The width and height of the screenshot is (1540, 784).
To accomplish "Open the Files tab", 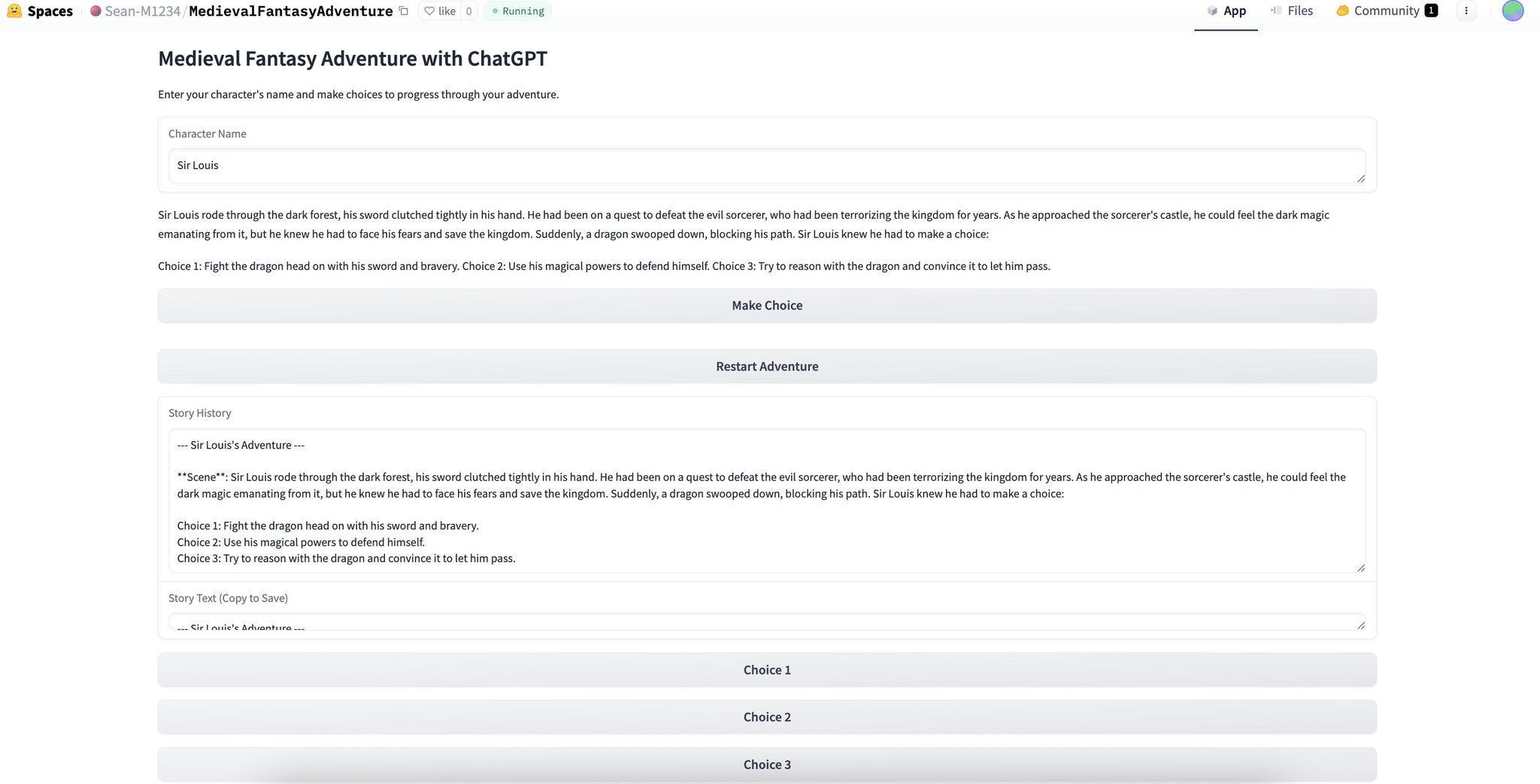I will click(1292, 11).
